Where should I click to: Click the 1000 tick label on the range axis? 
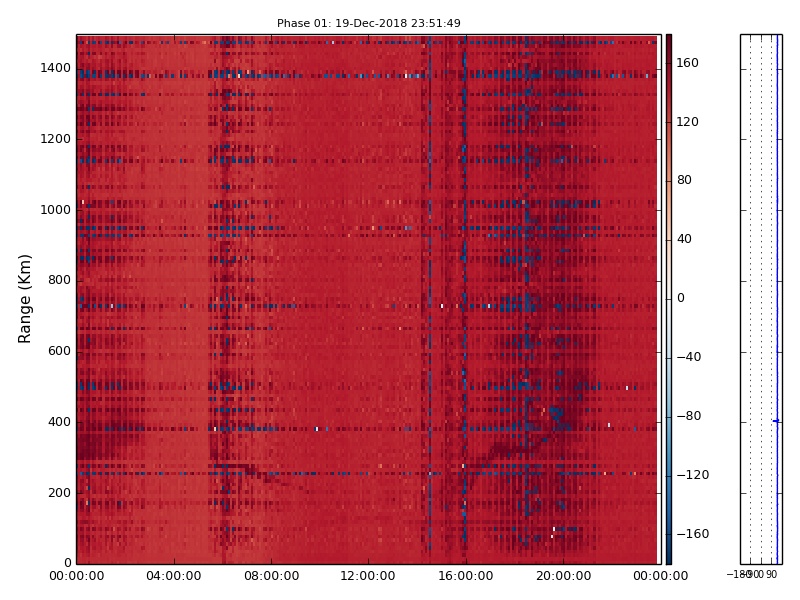tap(55, 210)
